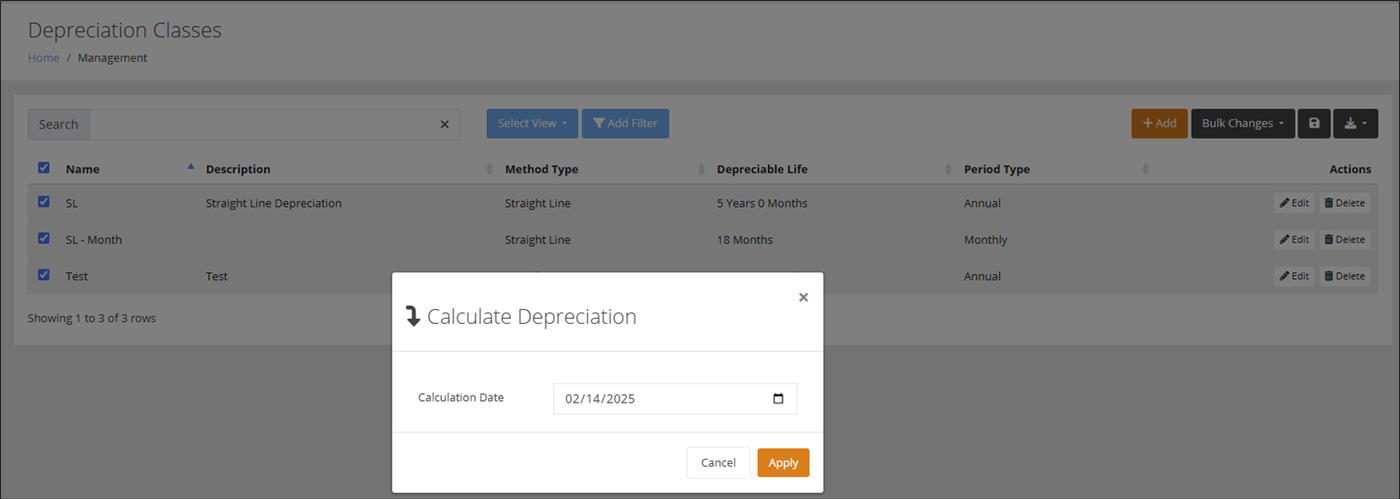Toggle the select-all header checkbox
The image size is (1400, 499).
(x=44, y=168)
